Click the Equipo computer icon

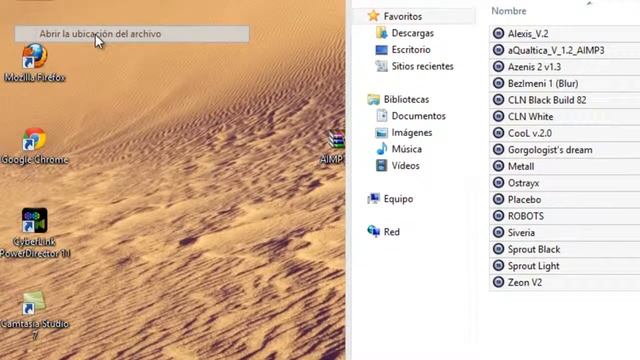click(373, 199)
